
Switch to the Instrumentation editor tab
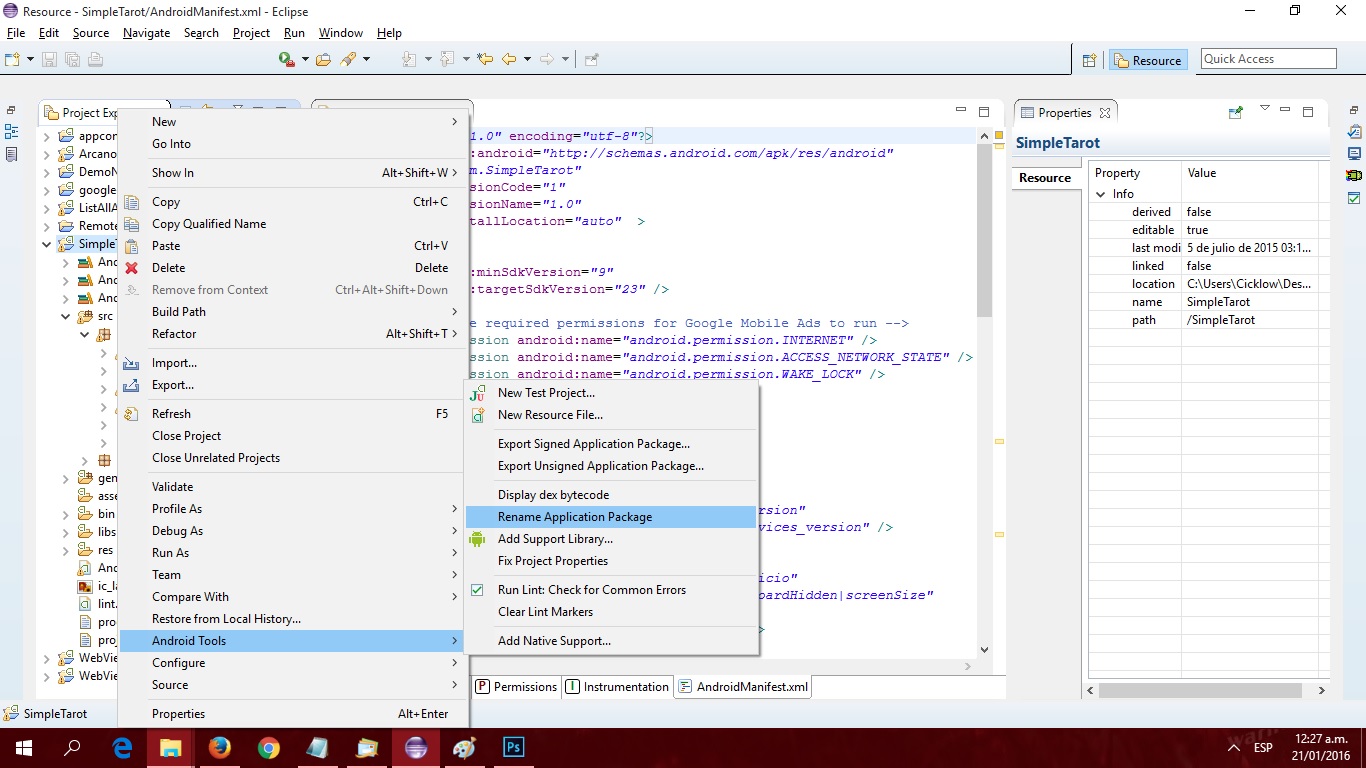[617, 687]
